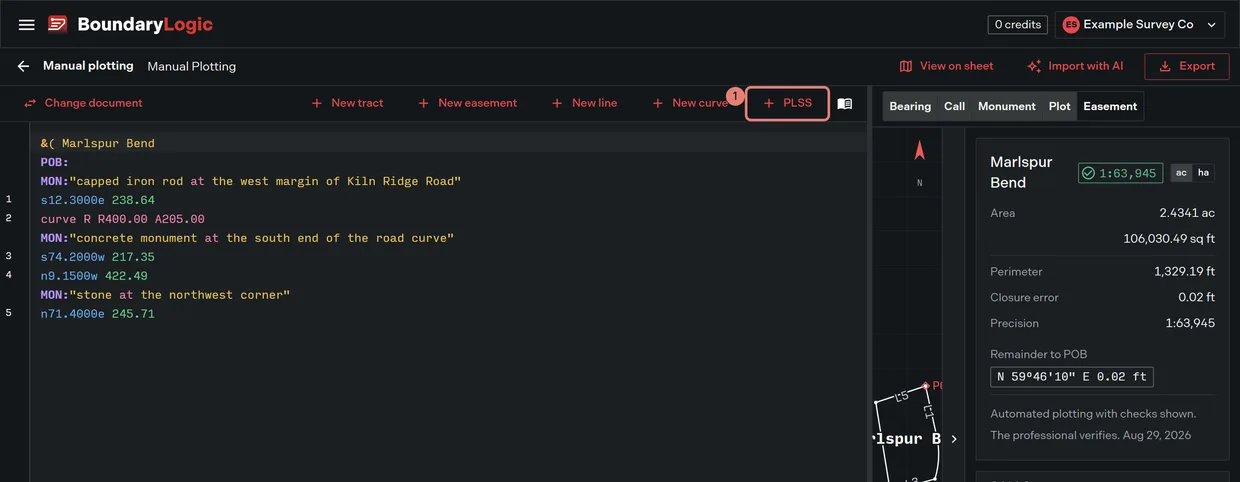Click the BoundaryLogic logo
Screen dimensions: 1240x482
coord(130,24)
